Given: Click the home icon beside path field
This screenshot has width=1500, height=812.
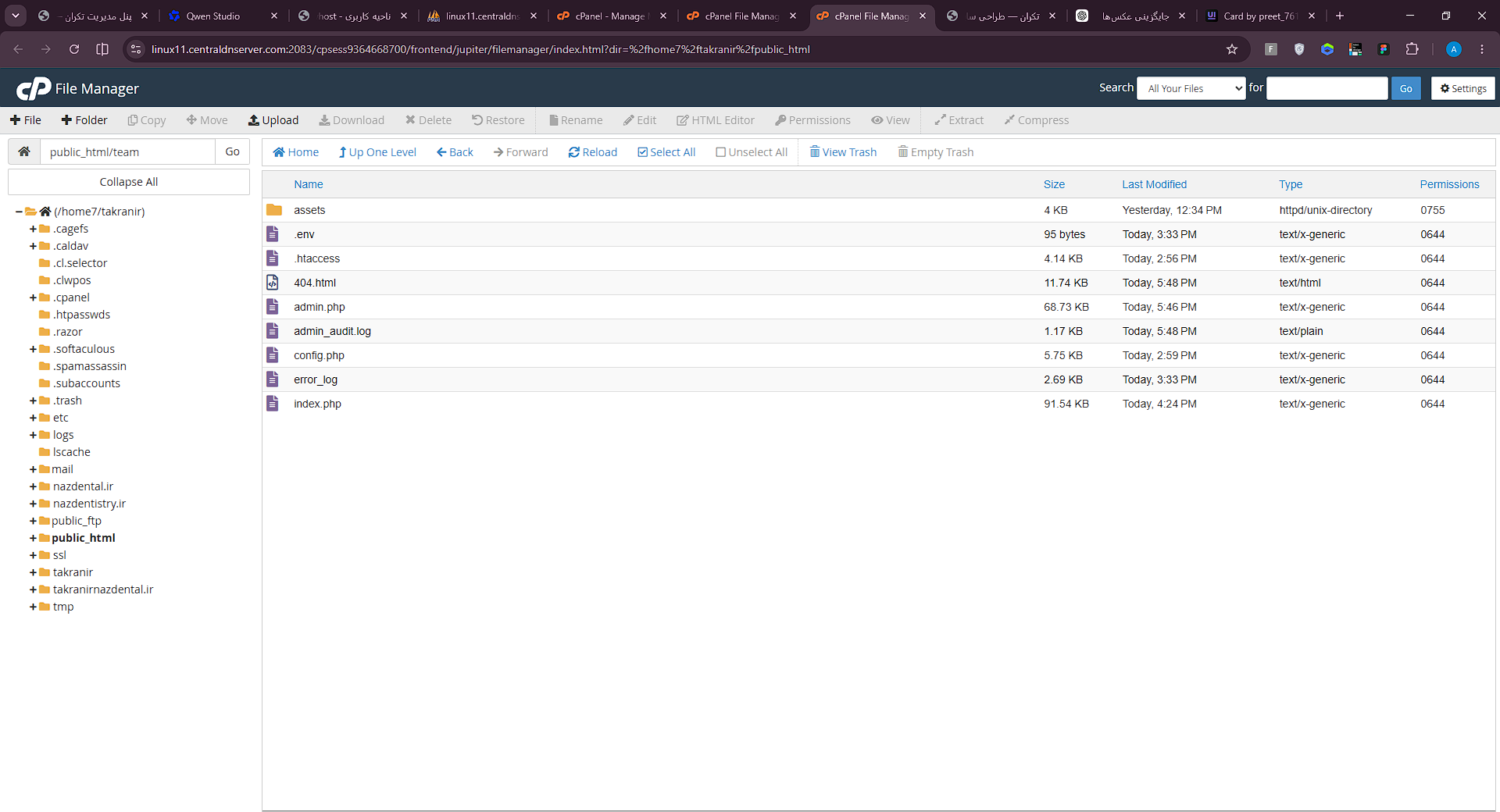Looking at the screenshot, I should tap(24, 151).
